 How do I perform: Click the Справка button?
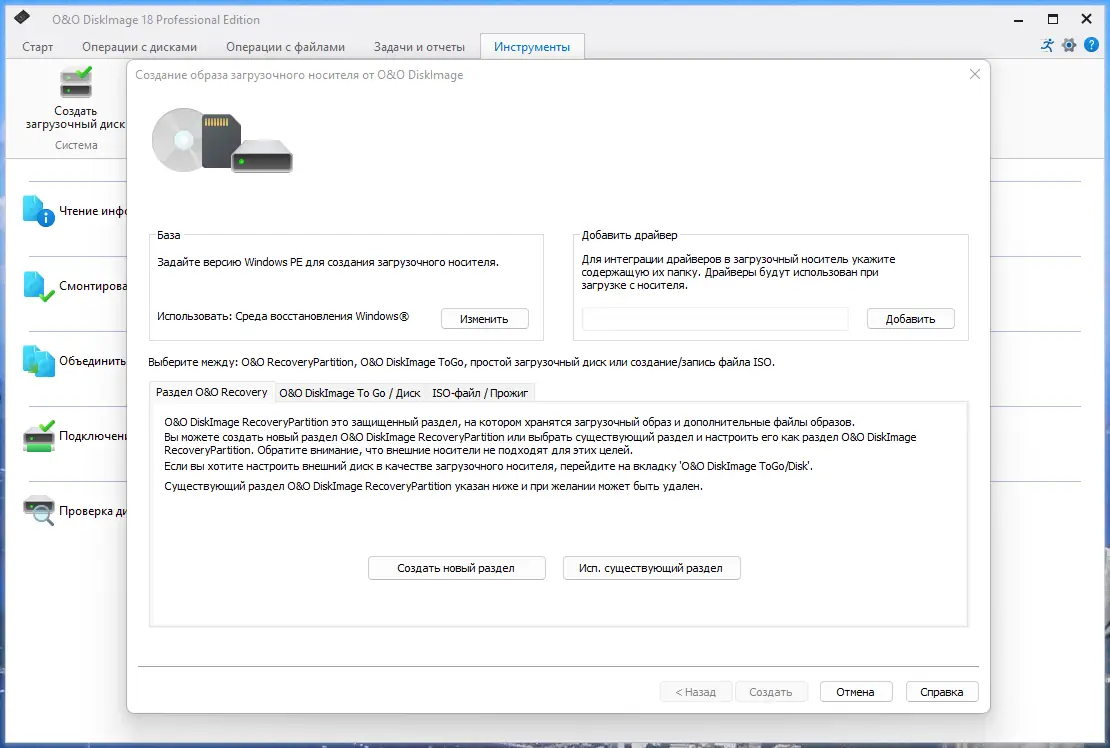pyautogui.click(x=942, y=691)
